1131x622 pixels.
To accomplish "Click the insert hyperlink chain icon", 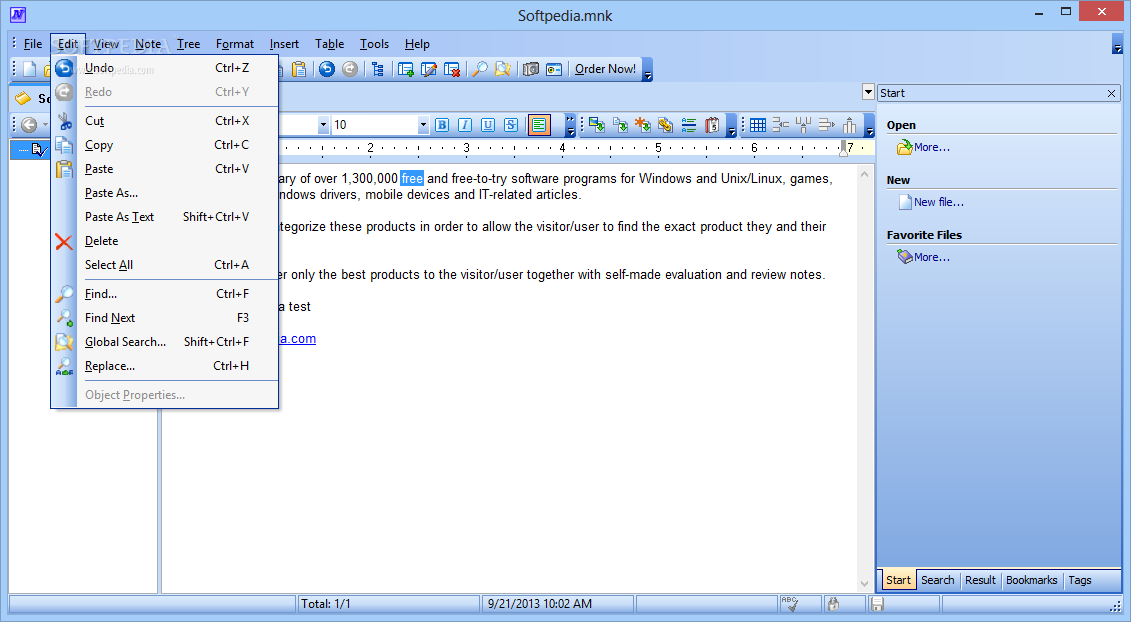I will pos(666,125).
